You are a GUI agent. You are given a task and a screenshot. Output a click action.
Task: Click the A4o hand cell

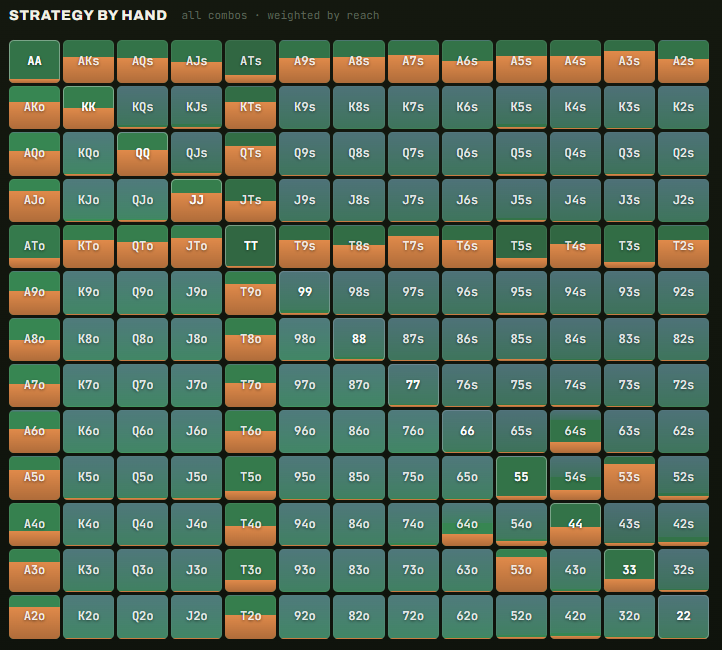[x=35, y=524]
